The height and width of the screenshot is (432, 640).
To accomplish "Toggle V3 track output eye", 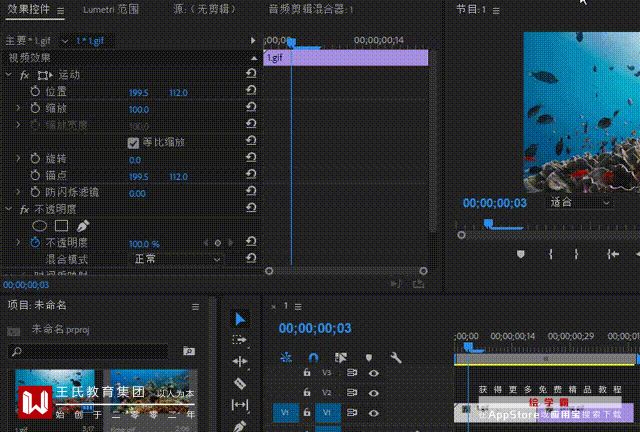I will tap(373, 373).
